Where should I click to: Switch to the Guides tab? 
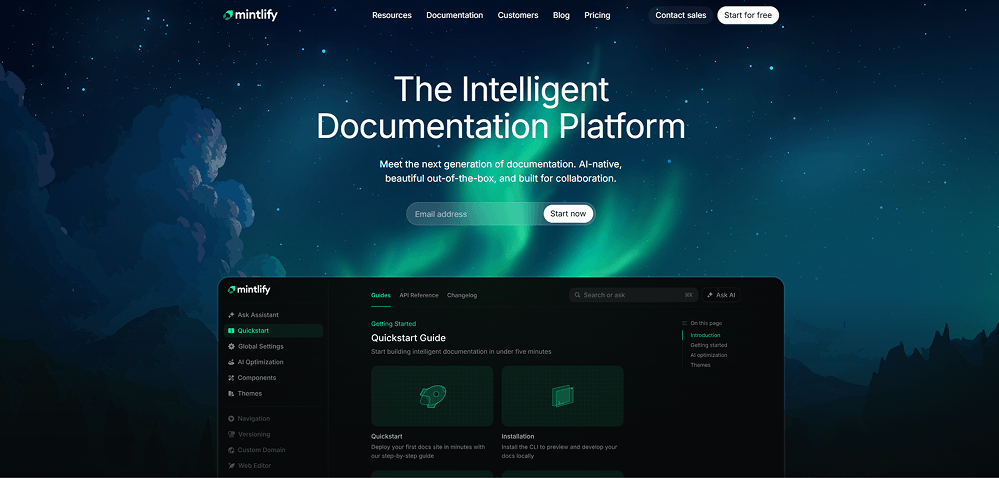[381, 295]
